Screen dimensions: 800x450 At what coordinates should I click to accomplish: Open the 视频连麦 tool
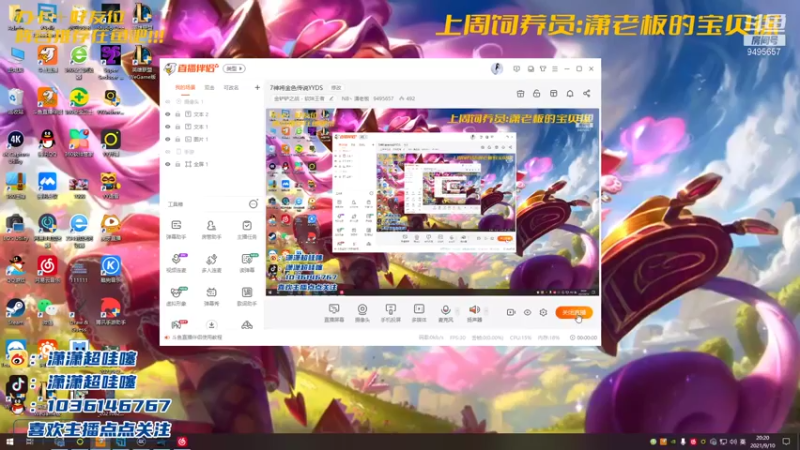point(176,263)
